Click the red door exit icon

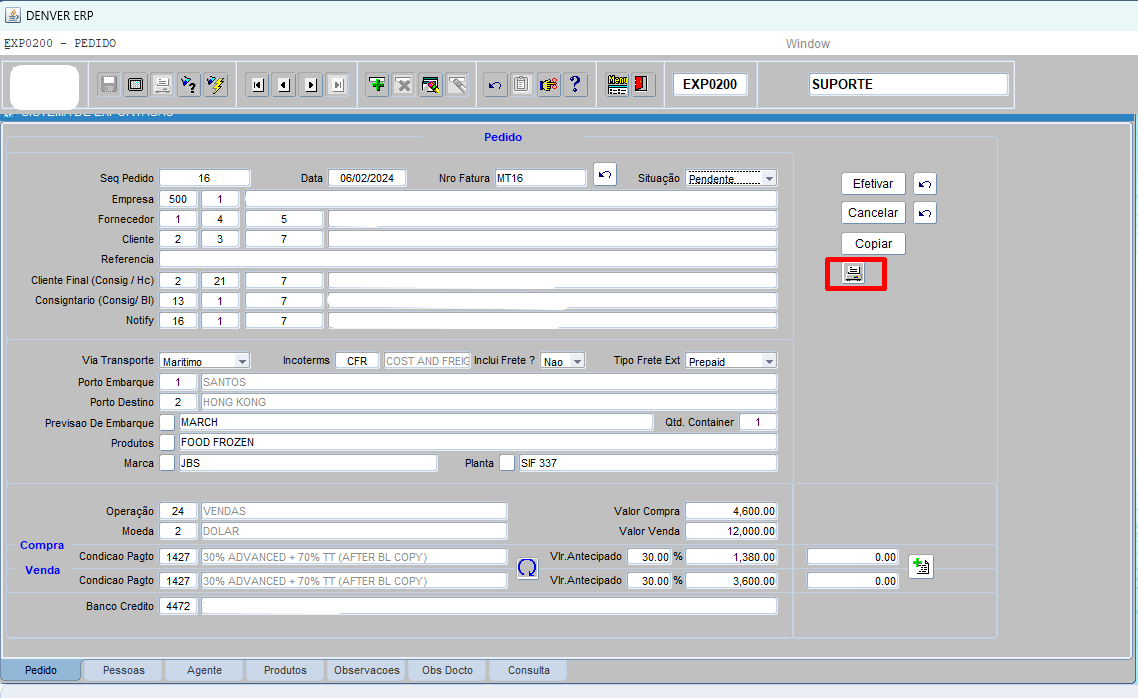coord(643,85)
